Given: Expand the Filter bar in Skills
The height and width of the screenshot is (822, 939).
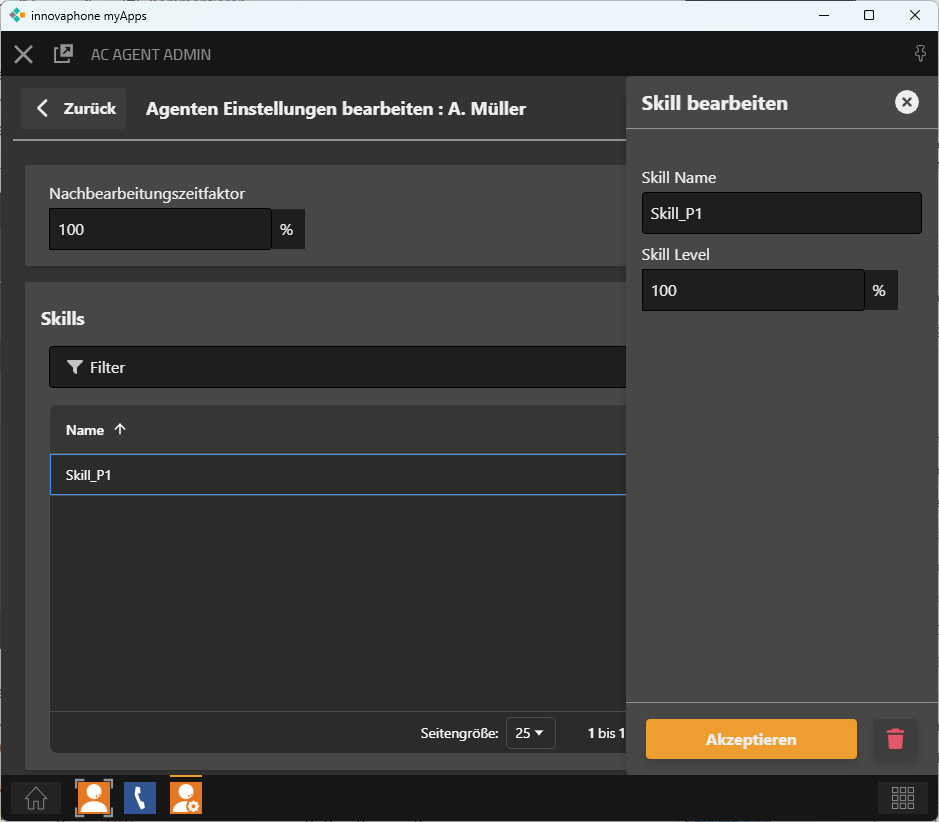Looking at the screenshot, I should pos(337,367).
